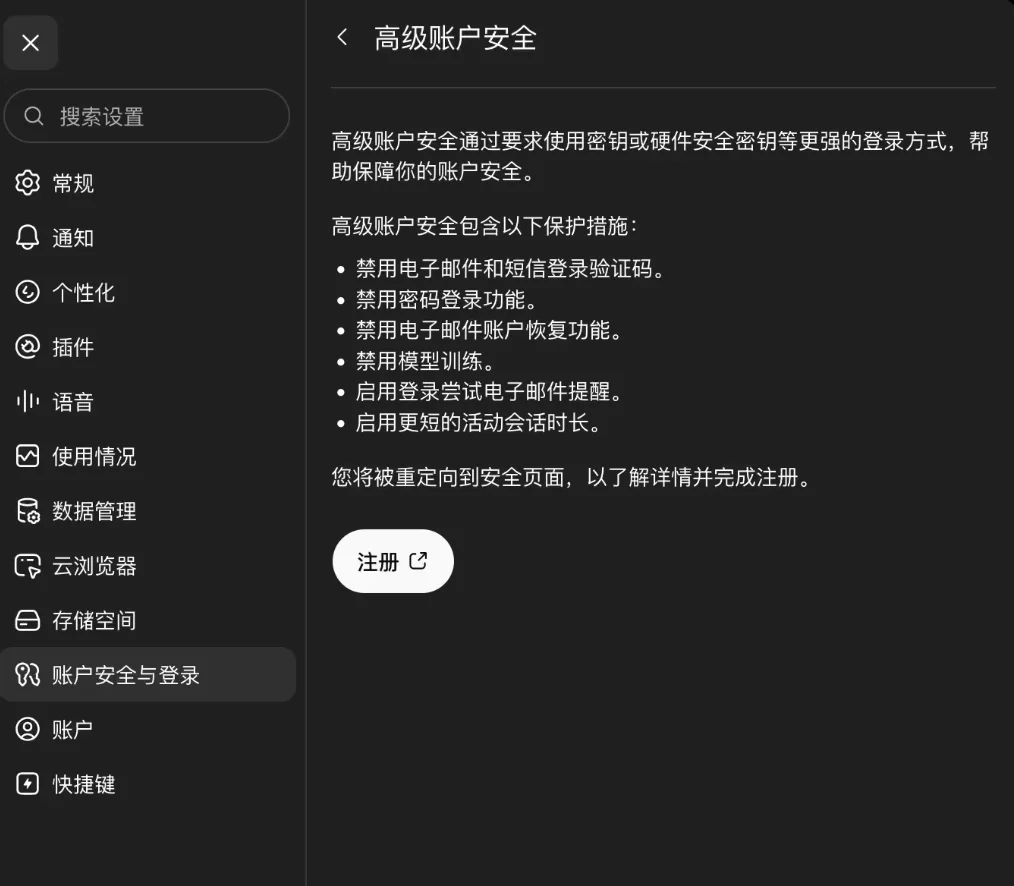Switch to 数据管理 settings
The image size is (1014, 886).
(x=148, y=511)
